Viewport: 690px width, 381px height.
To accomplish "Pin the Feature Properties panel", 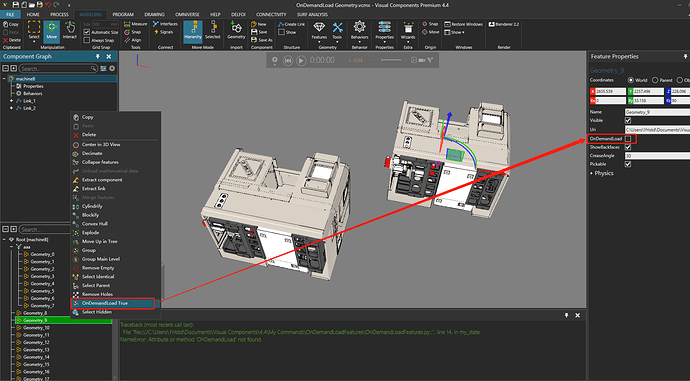I will coord(685,57).
